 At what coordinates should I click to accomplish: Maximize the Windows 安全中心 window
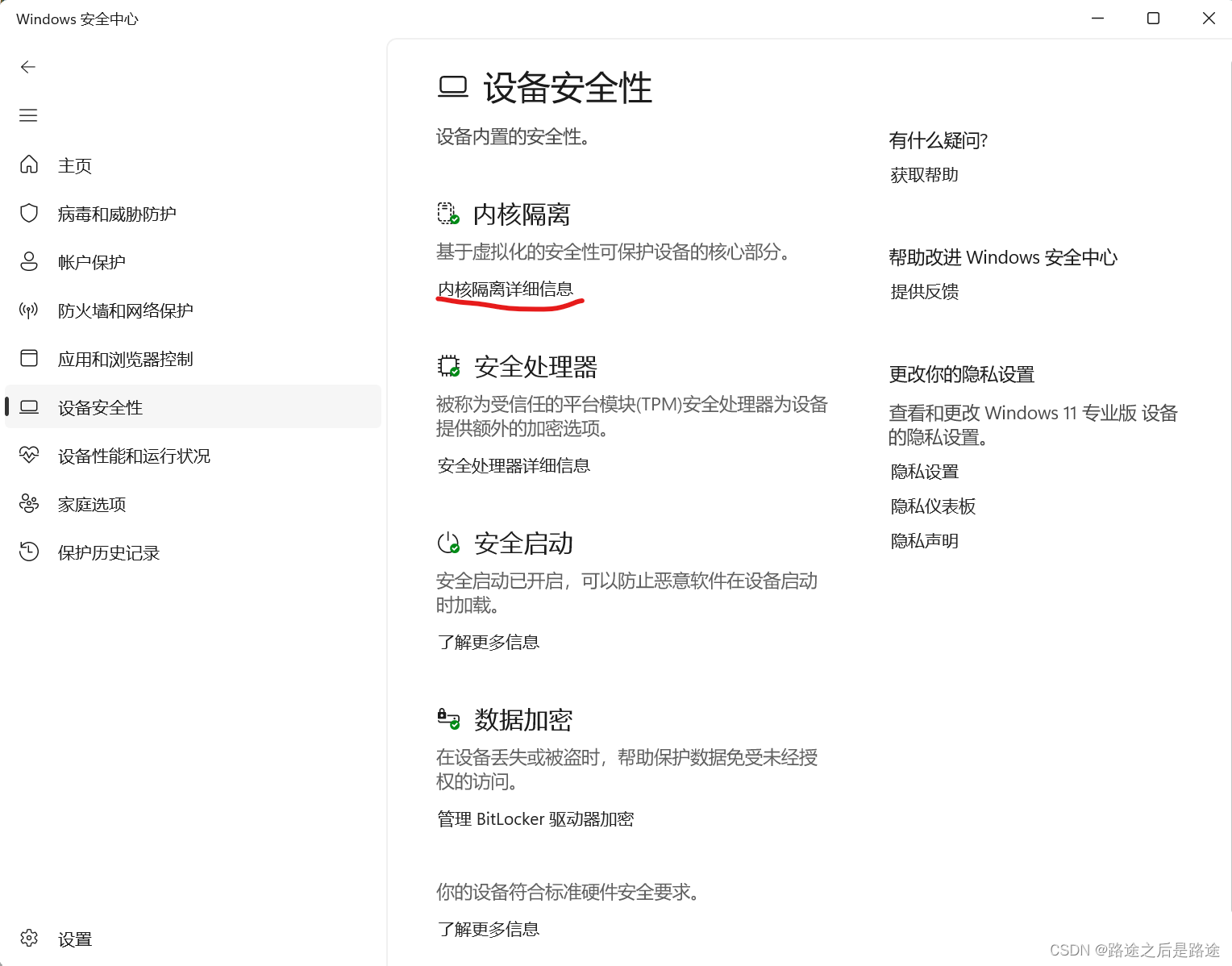[x=1153, y=18]
